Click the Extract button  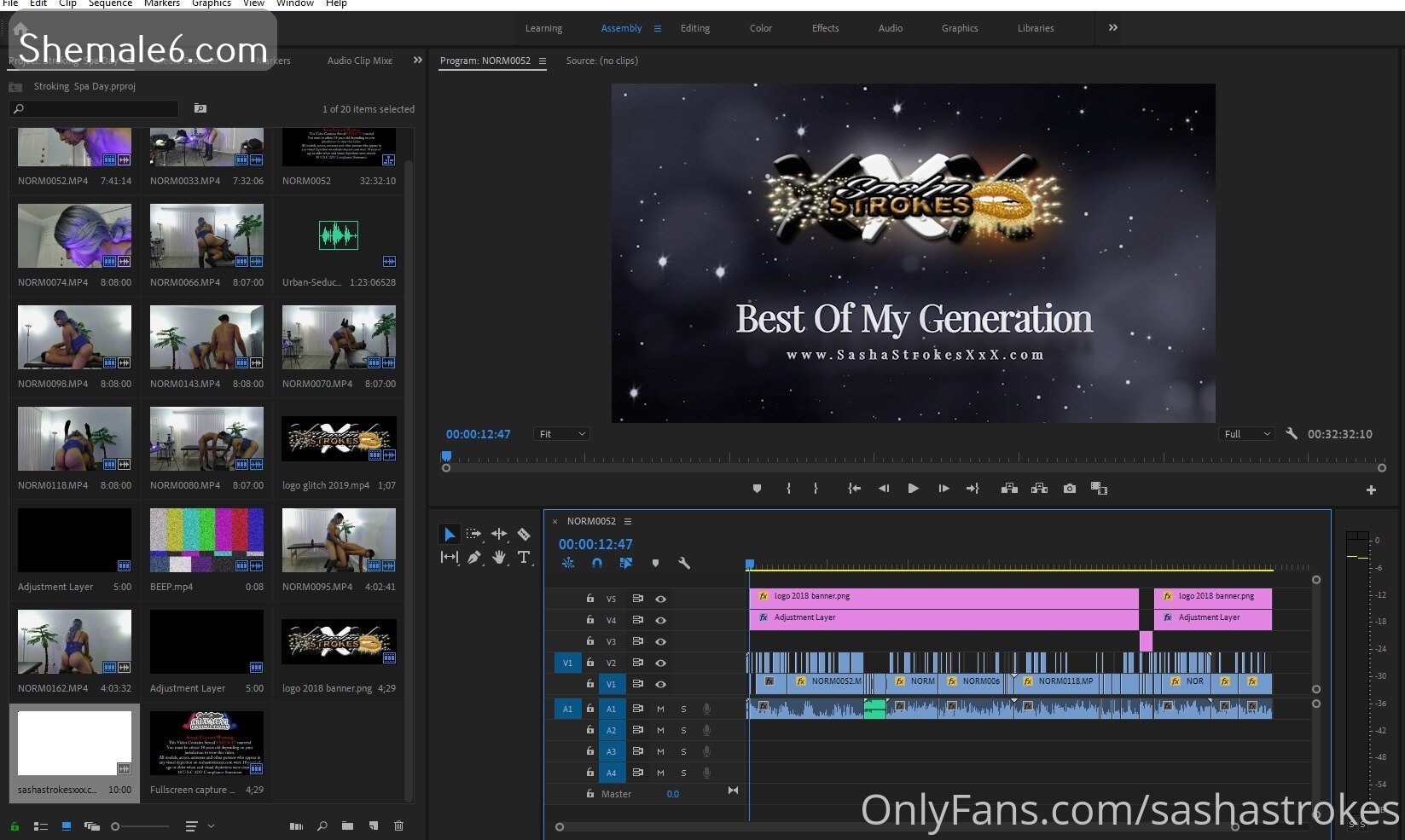(1039, 489)
